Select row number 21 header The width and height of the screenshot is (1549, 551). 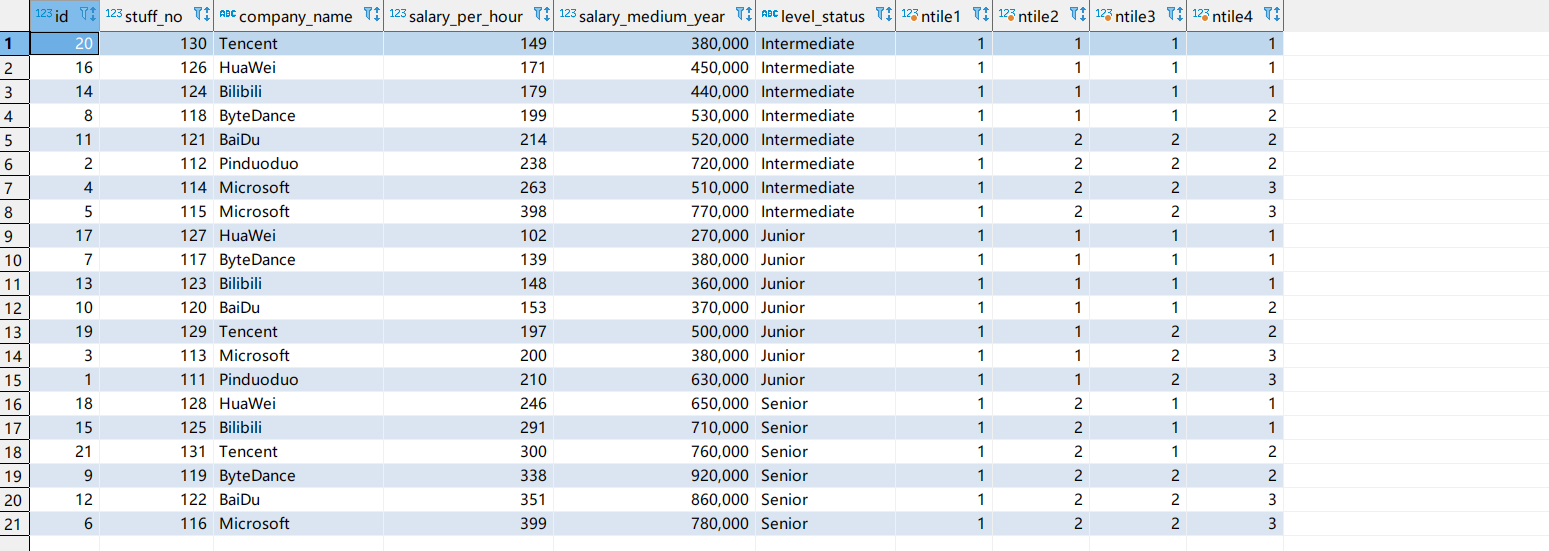click(x=14, y=523)
